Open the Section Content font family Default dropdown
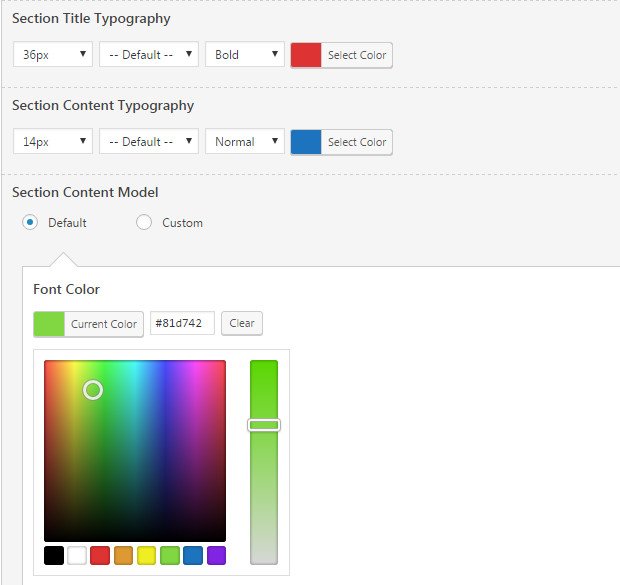 point(149,141)
